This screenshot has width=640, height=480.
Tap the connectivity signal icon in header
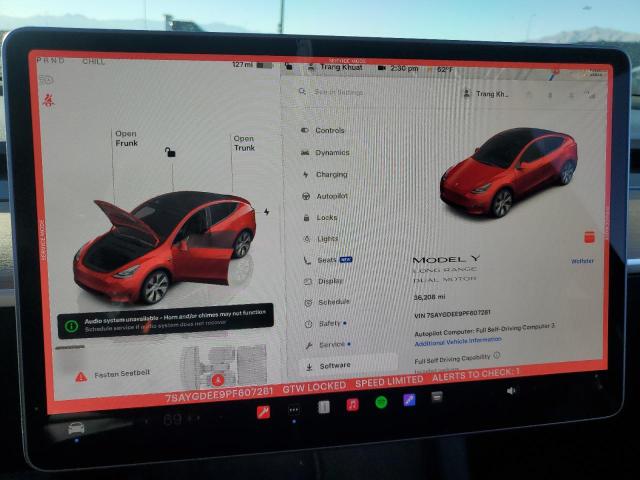[x=591, y=96]
